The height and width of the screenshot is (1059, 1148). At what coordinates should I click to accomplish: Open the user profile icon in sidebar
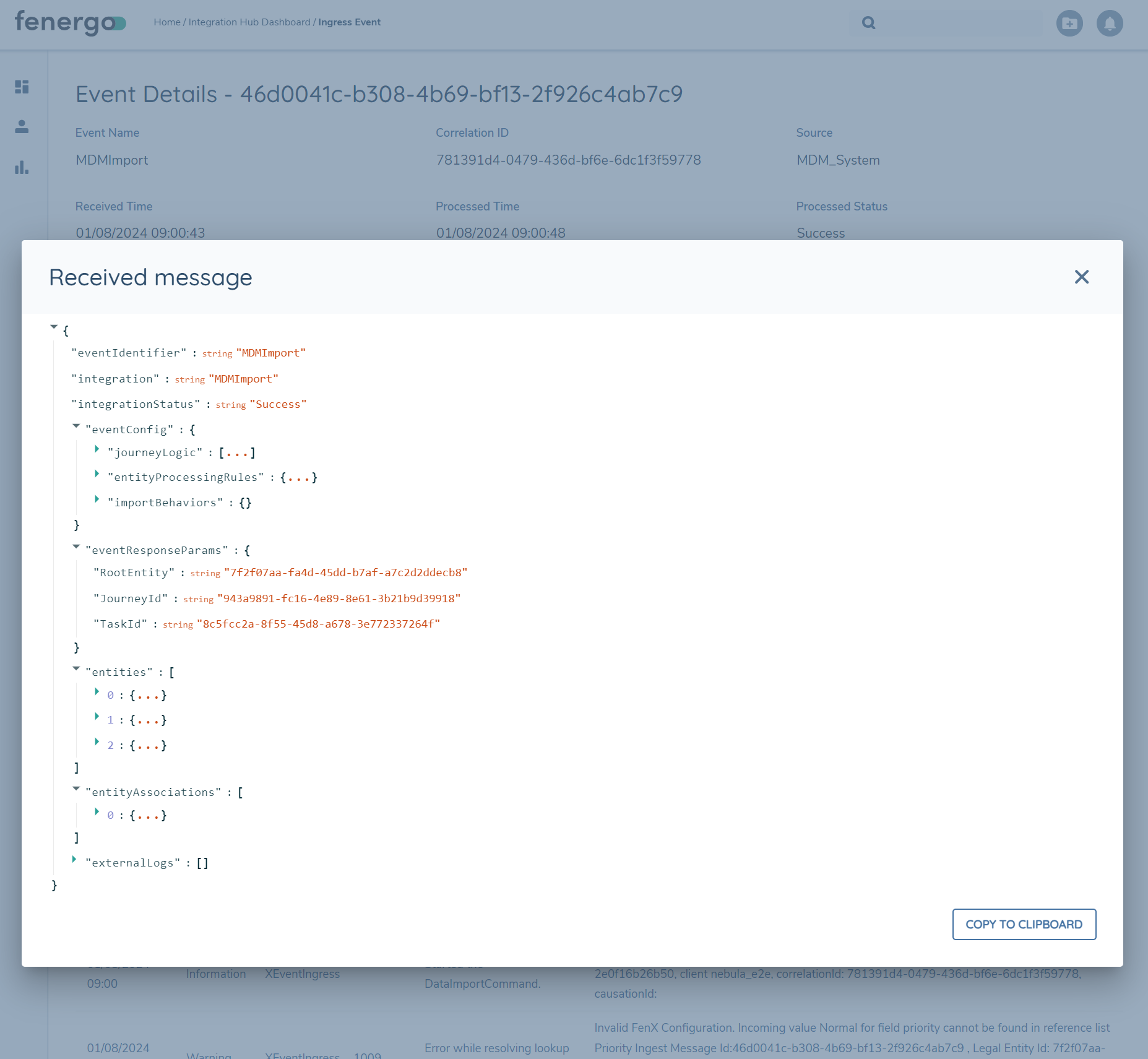pyautogui.click(x=22, y=127)
